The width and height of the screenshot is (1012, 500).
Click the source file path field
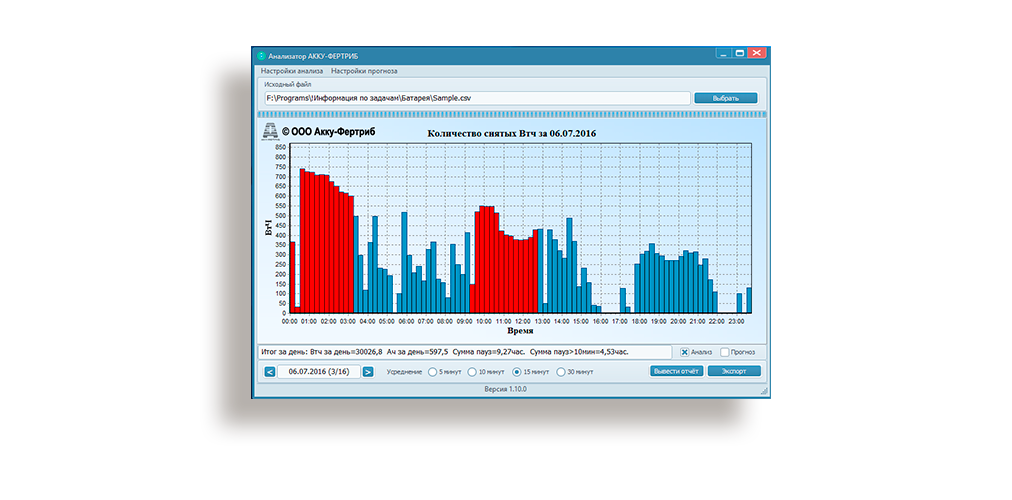(x=476, y=98)
